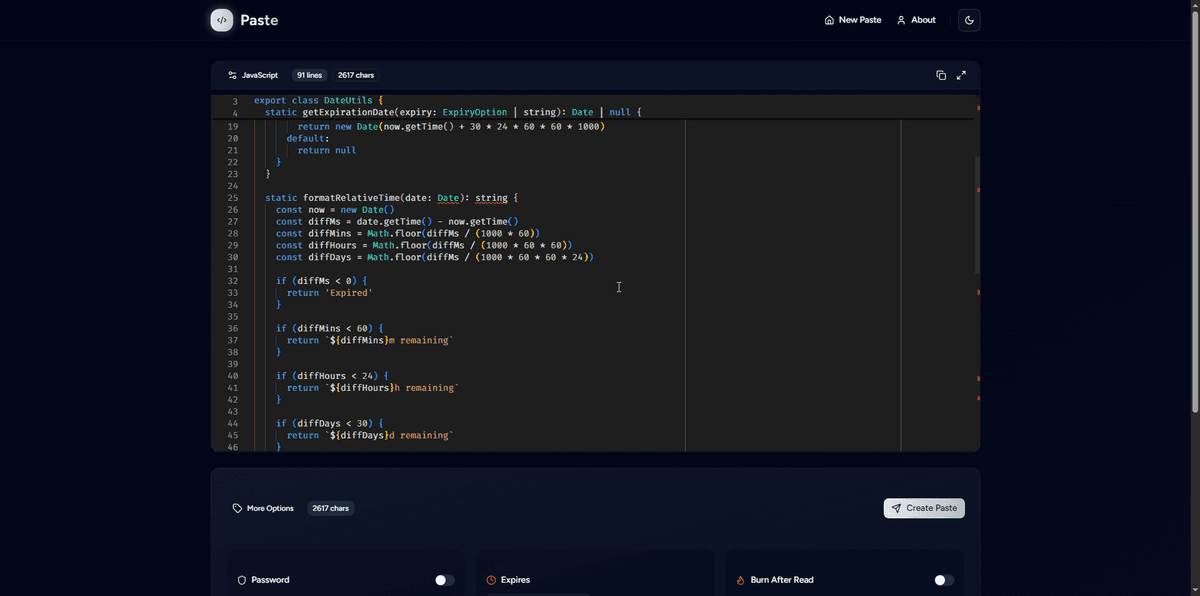The width and height of the screenshot is (1200, 596).
Task: Click the Paste brand title text
Action: tap(259, 20)
